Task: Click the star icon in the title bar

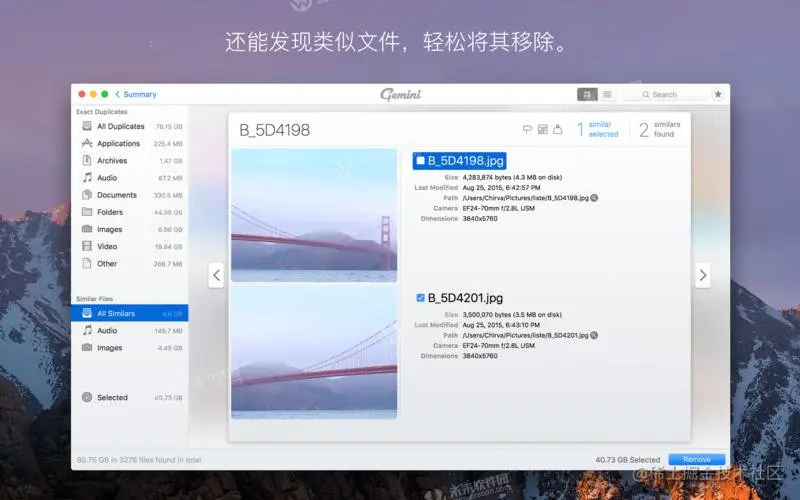Action: pyautogui.click(x=718, y=94)
